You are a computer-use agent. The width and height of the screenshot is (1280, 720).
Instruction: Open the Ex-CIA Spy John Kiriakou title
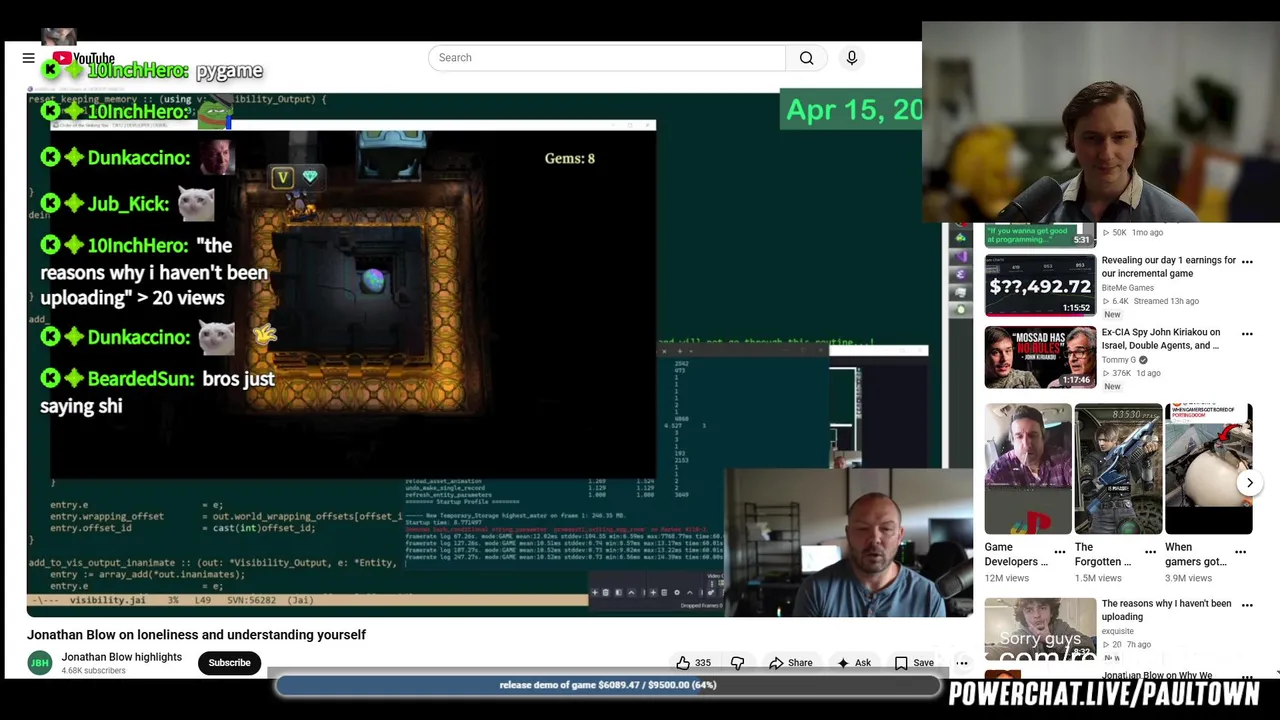pyautogui.click(x=1161, y=339)
